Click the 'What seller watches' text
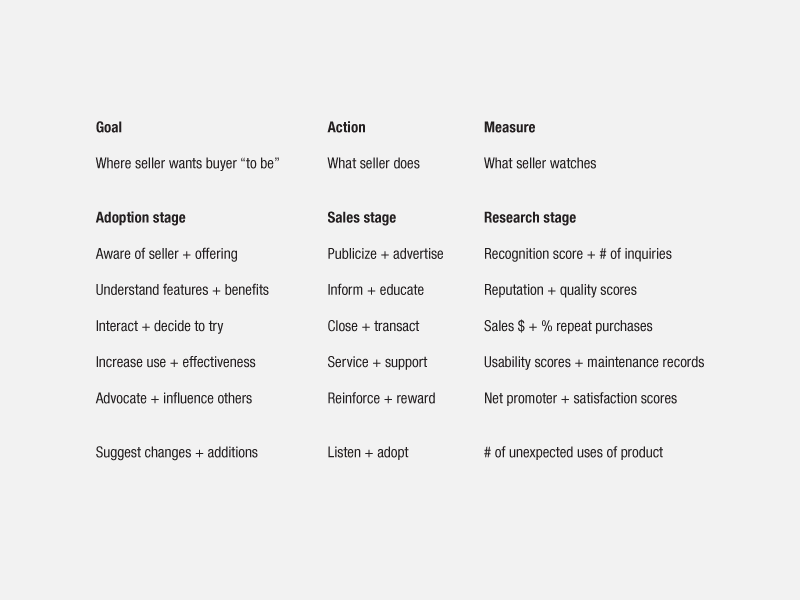The width and height of the screenshot is (800, 600). click(x=540, y=163)
